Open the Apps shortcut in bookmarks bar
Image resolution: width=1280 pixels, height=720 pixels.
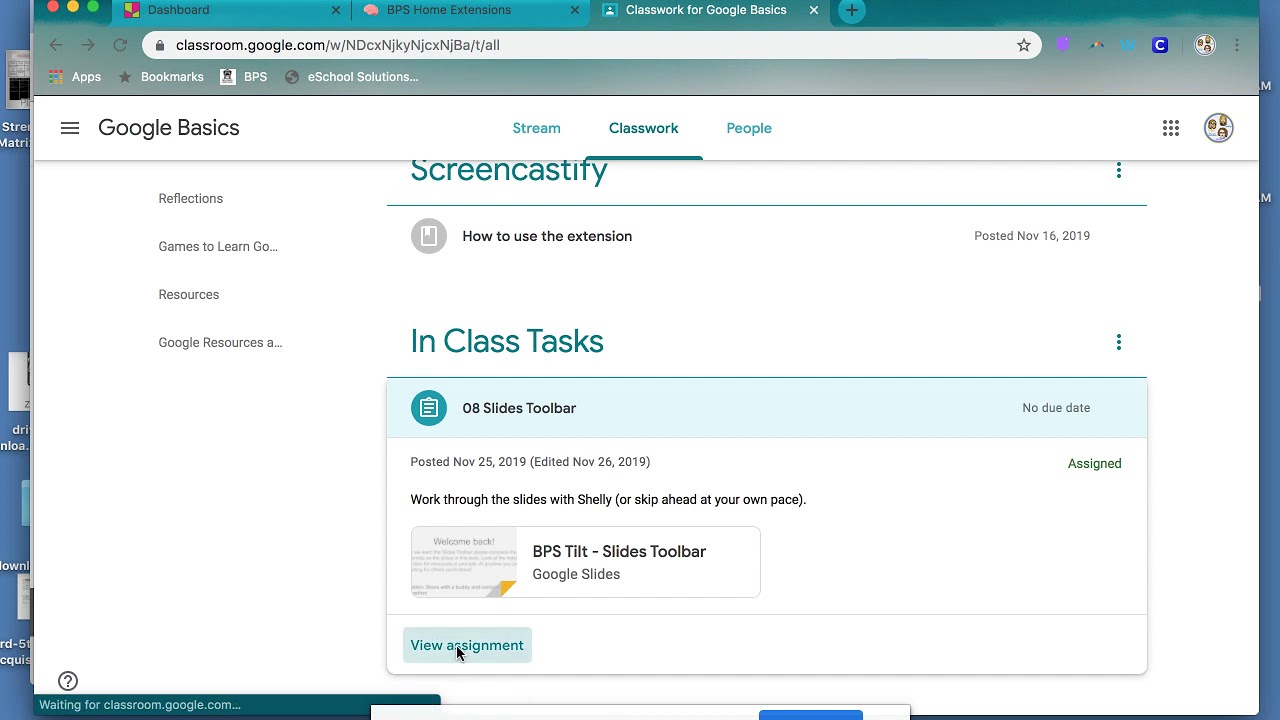(x=75, y=77)
